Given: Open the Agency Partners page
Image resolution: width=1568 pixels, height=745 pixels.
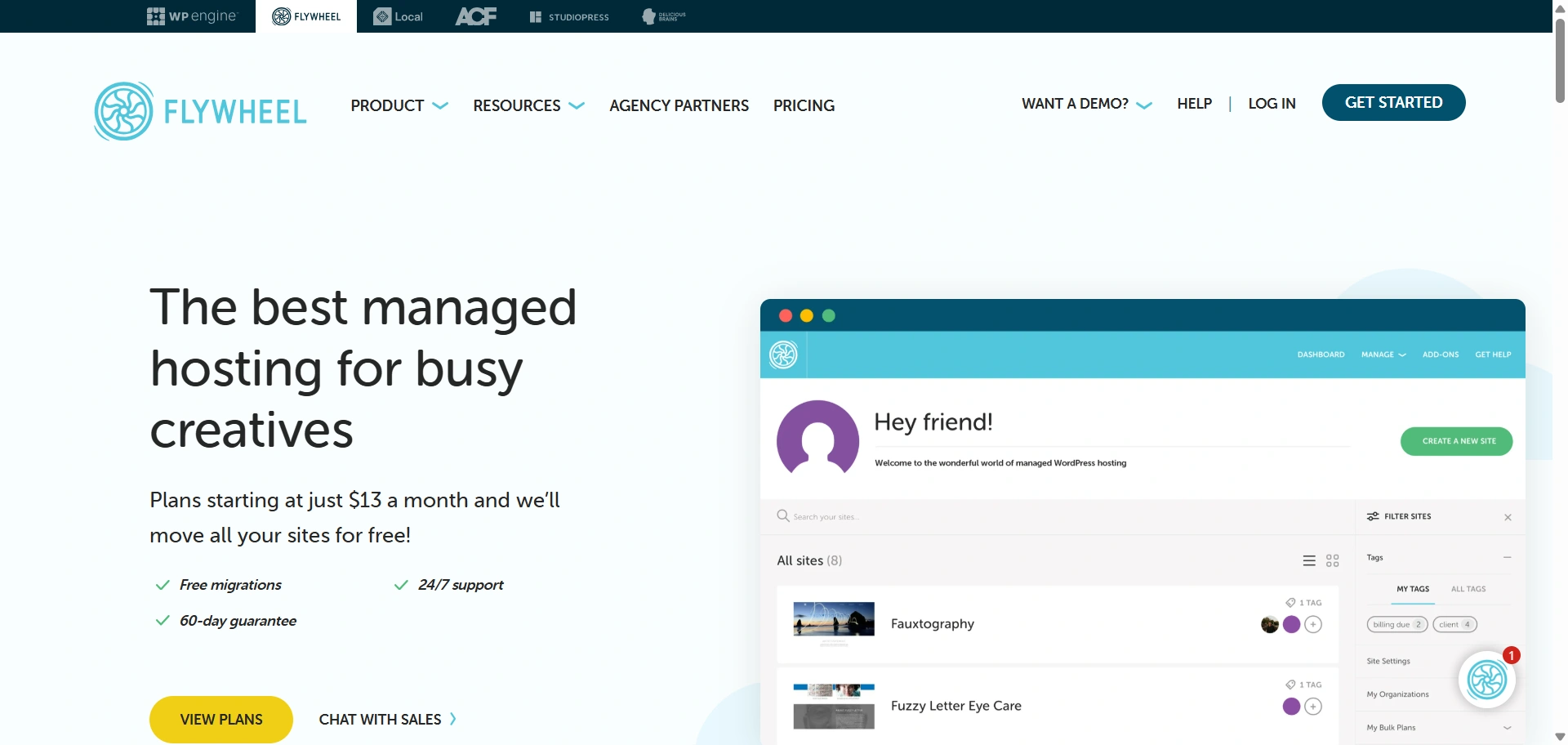Looking at the screenshot, I should tap(679, 105).
